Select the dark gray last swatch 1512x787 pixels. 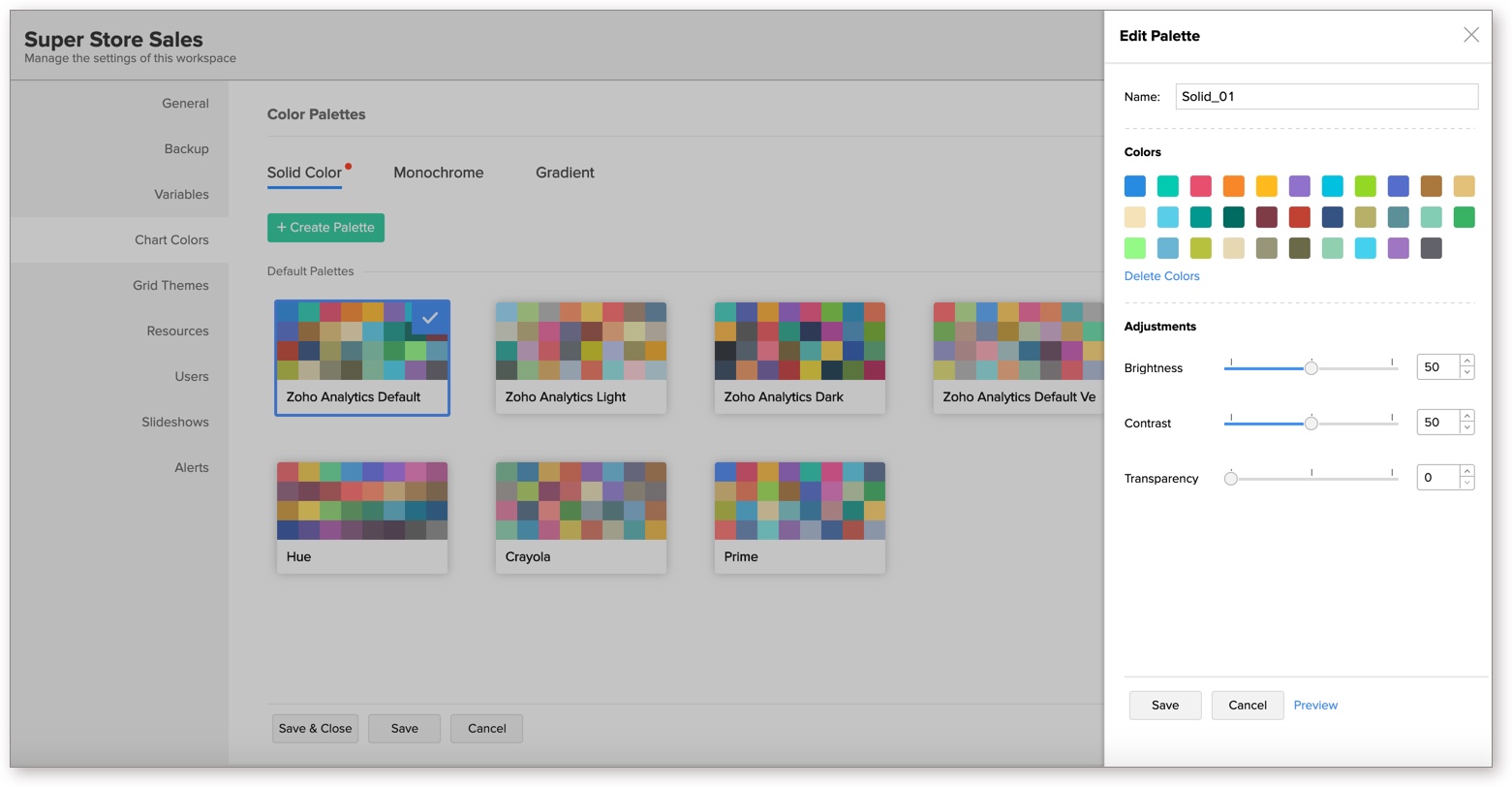click(1431, 248)
